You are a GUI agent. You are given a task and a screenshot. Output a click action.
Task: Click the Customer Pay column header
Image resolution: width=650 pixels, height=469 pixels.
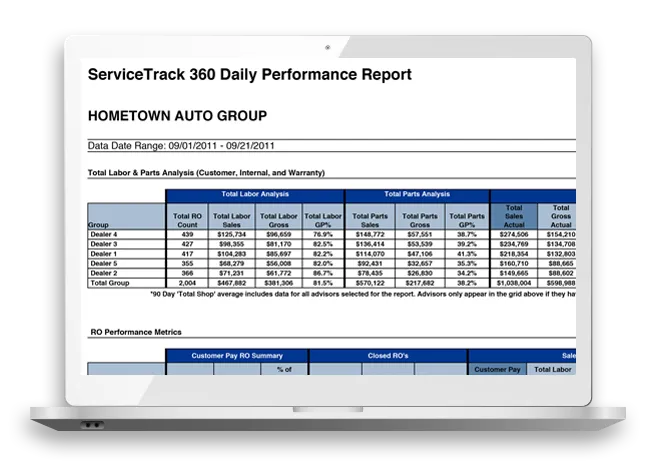coord(497,369)
